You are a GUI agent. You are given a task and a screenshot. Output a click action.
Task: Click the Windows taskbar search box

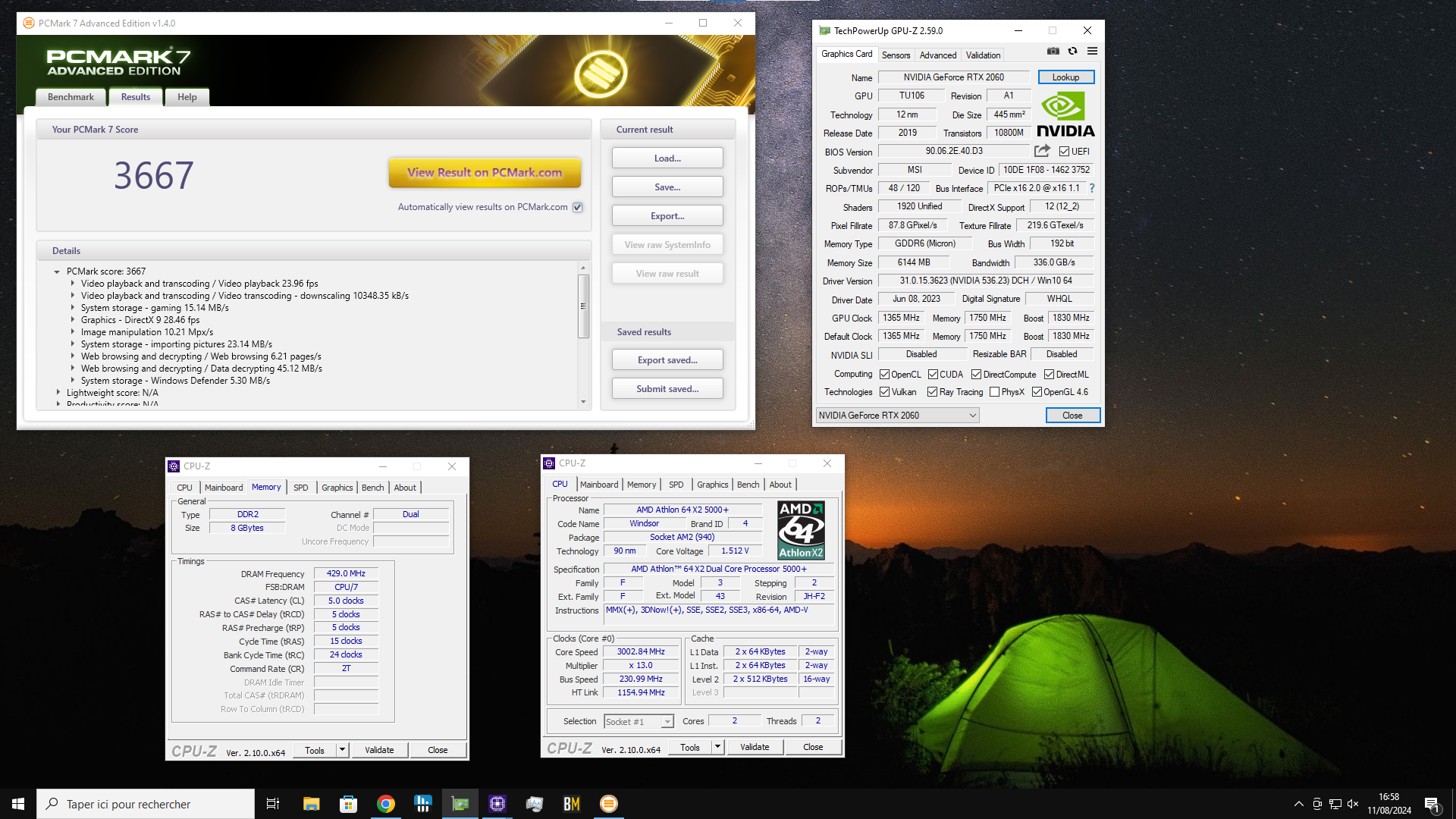(146, 804)
